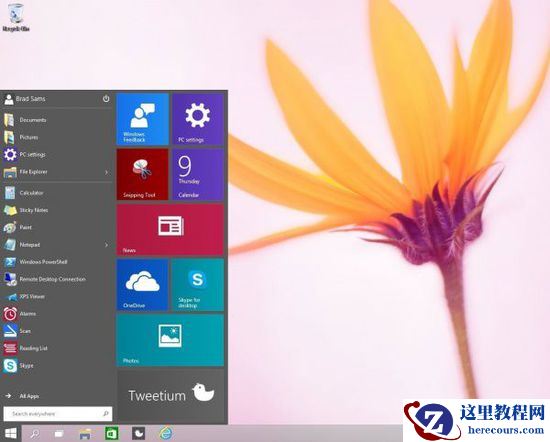Open the OneDrive tile

pos(142,285)
